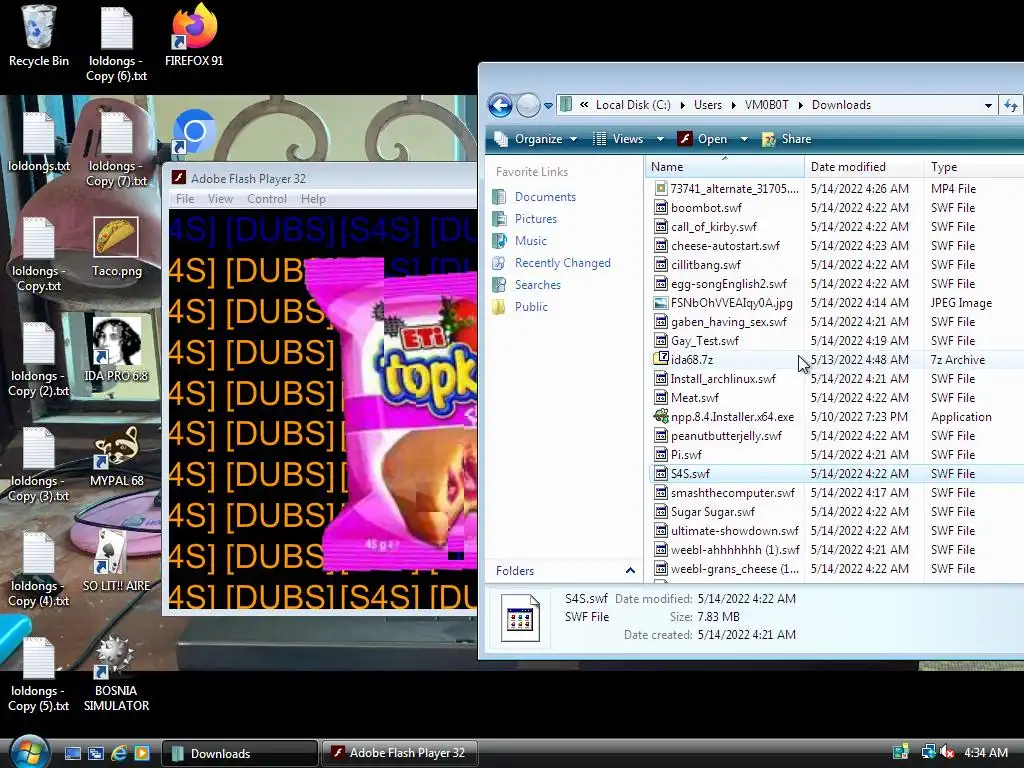Click the Downloads breadcrumb in address bar
1024x768 pixels.
click(841, 105)
